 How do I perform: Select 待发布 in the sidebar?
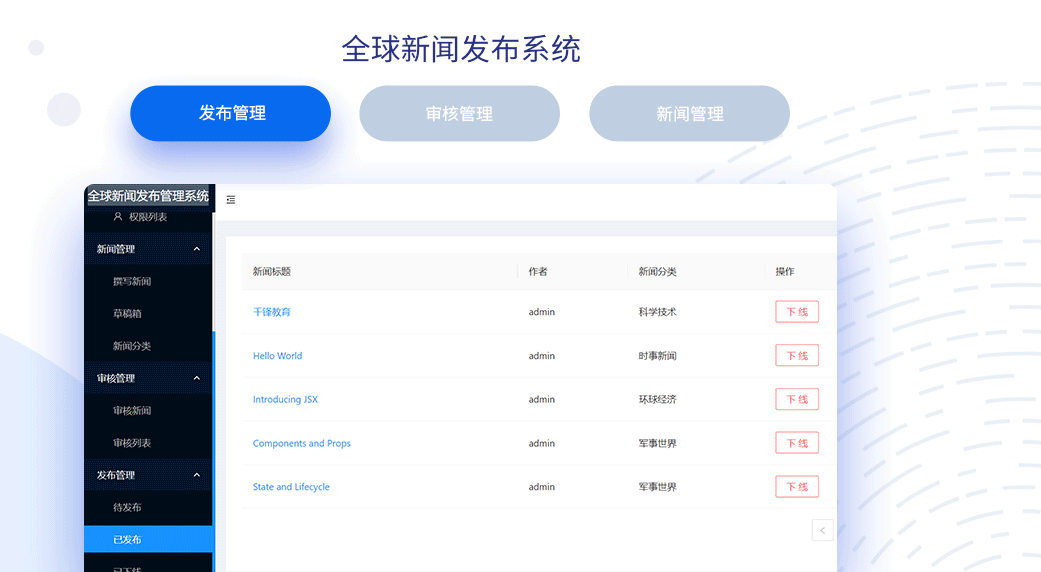click(128, 508)
